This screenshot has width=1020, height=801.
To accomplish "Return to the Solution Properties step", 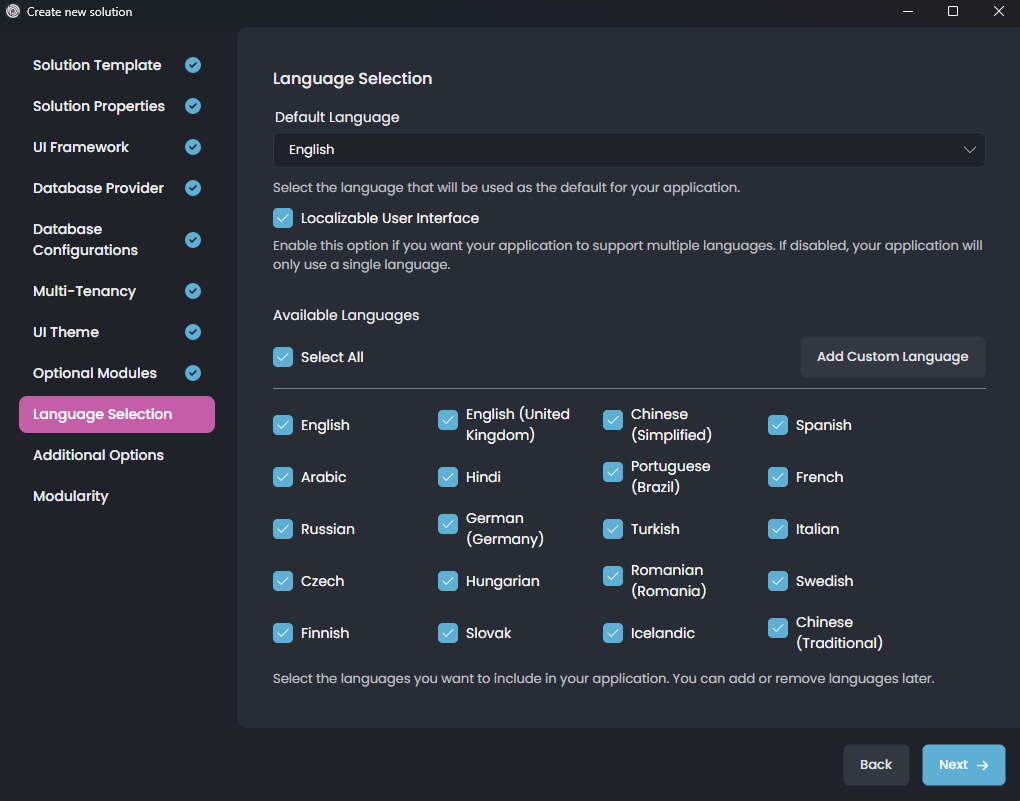I will click(x=98, y=106).
